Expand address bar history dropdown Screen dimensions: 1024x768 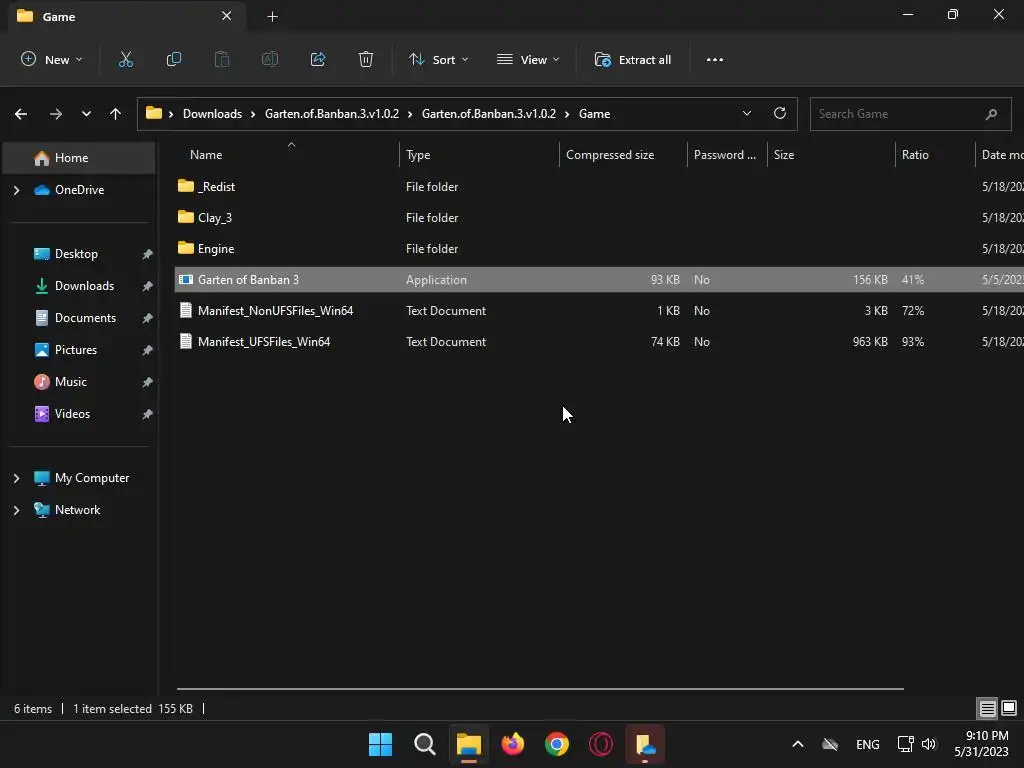[746, 113]
